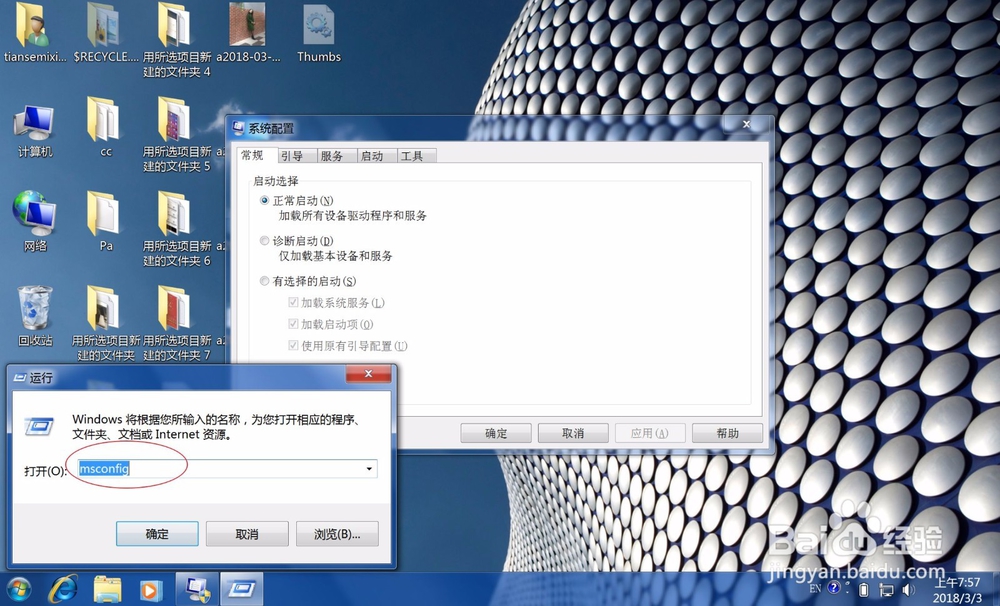
Task: Toggle 加载启动项(O) checkbox
Action: (x=293, y=323)
